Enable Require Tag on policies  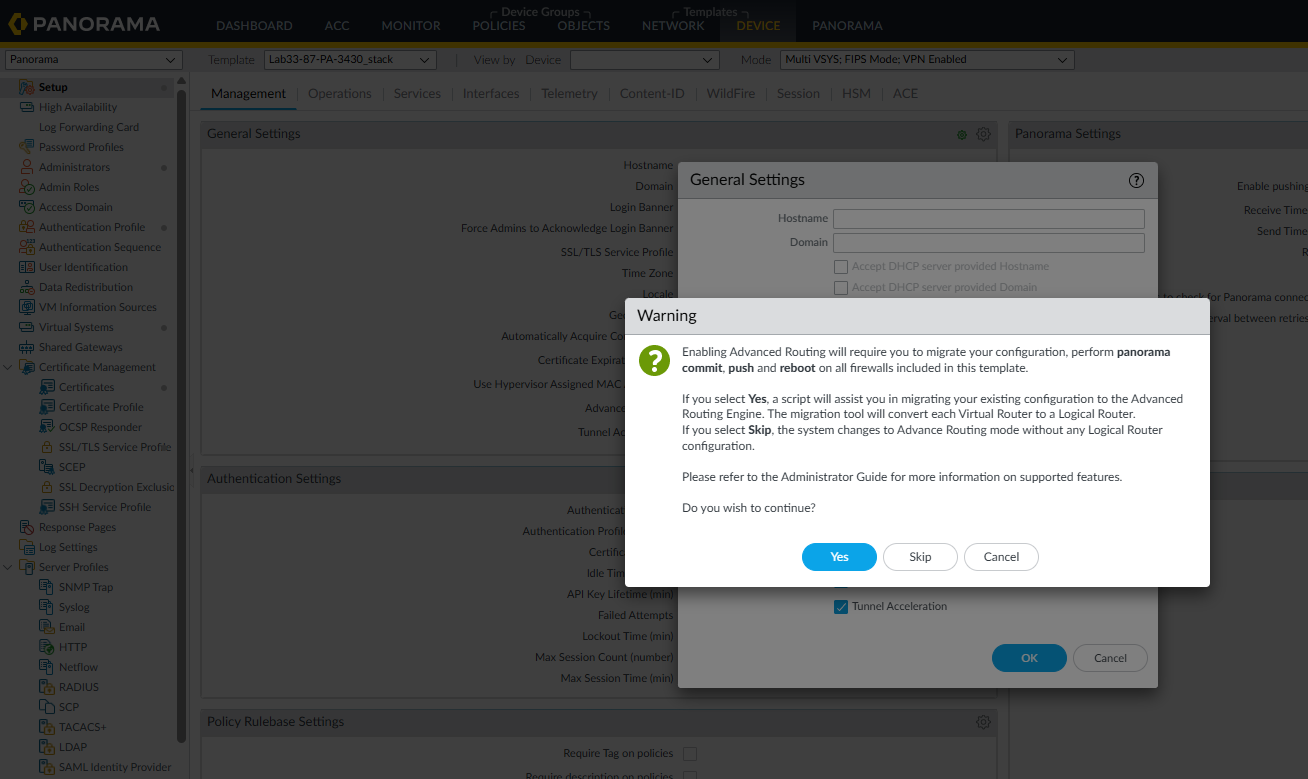click(689, 753)
